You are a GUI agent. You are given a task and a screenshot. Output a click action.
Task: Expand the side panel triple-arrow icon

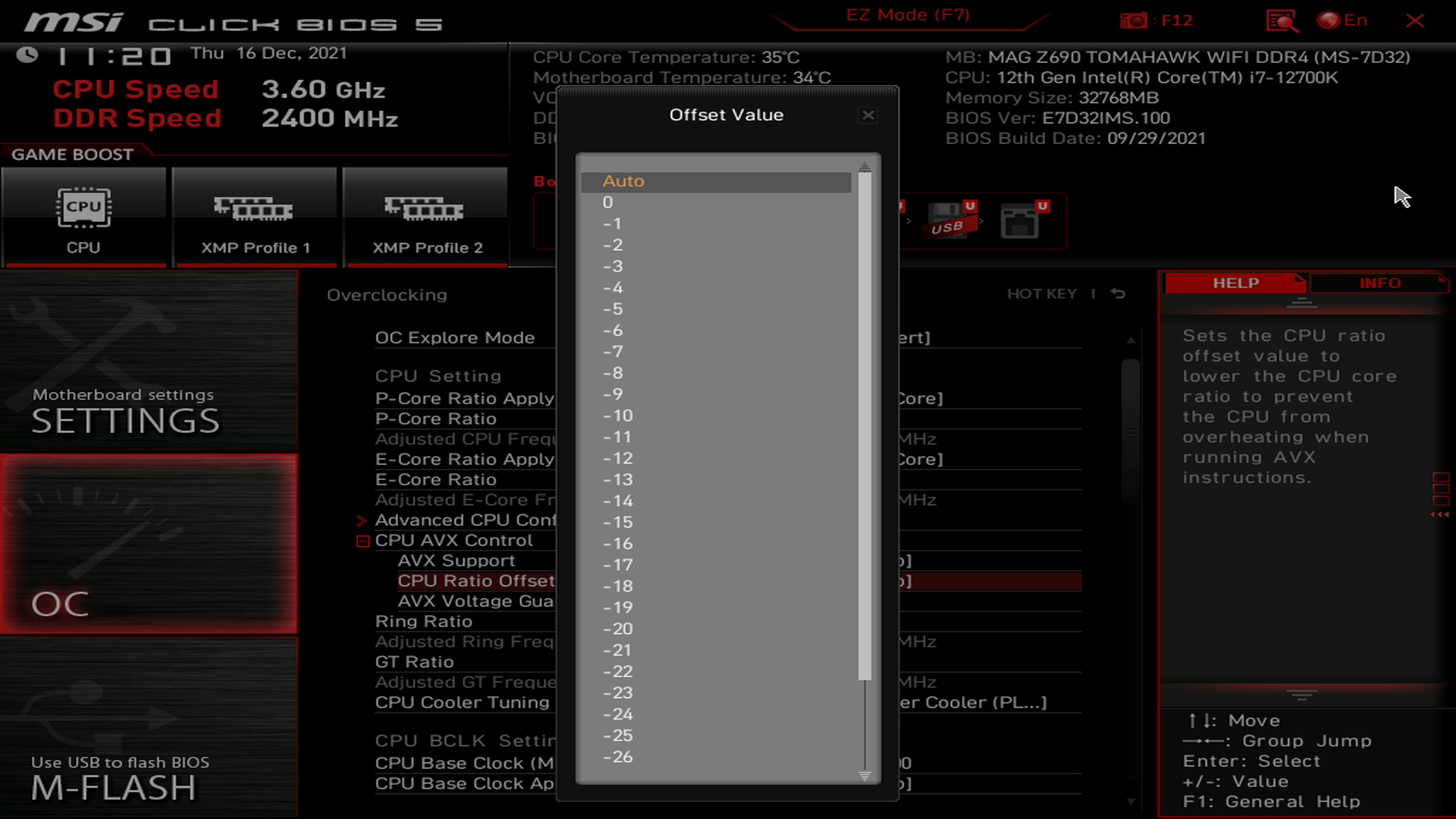pyautogui.click(x=1440, y=515)
